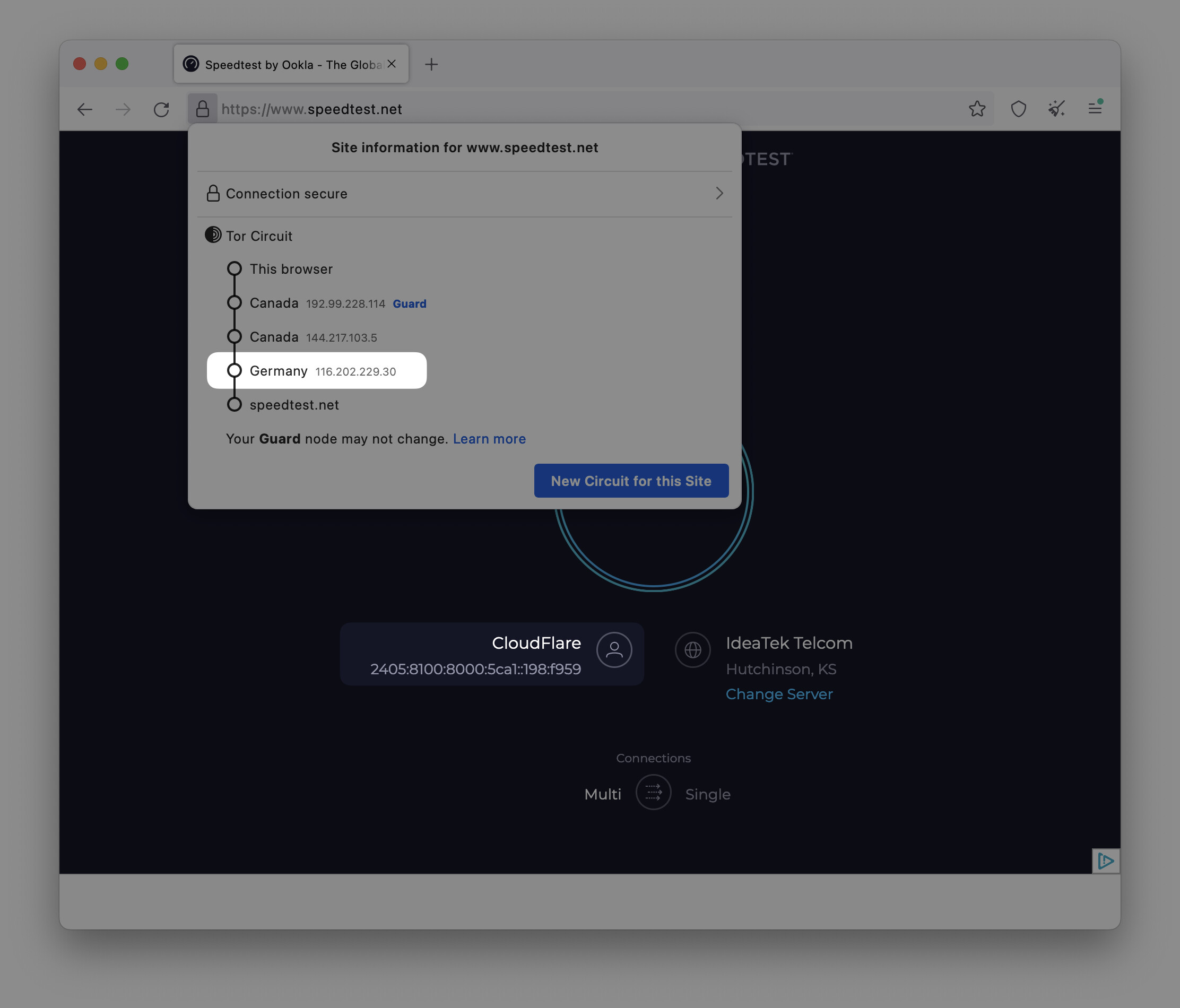Click the IdeaTek Telcom globe icon
This screenshot has width=1180, height=1008.
click(692, 650)
